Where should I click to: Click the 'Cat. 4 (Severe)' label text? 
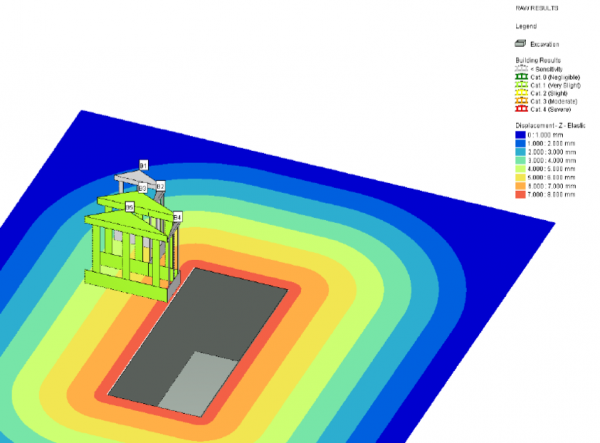551,109
